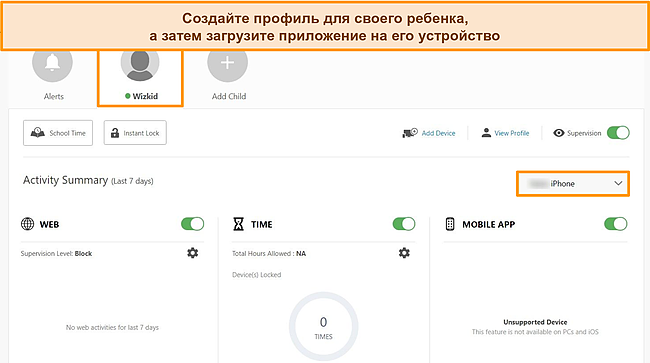Click the School Time button
This screenshot has height=363, width=650.
point(58,133)
